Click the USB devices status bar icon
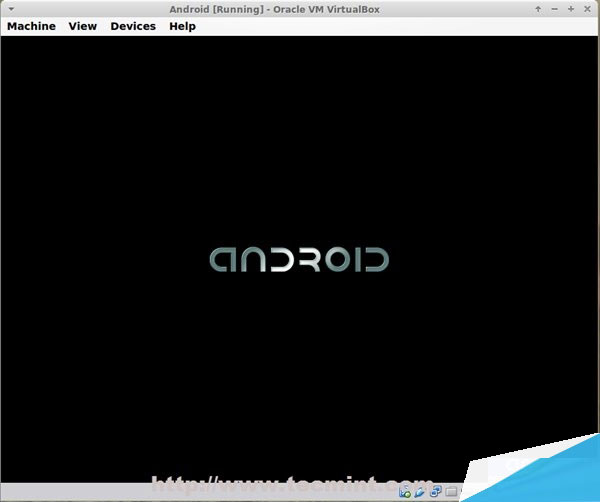 click(419, 492)
